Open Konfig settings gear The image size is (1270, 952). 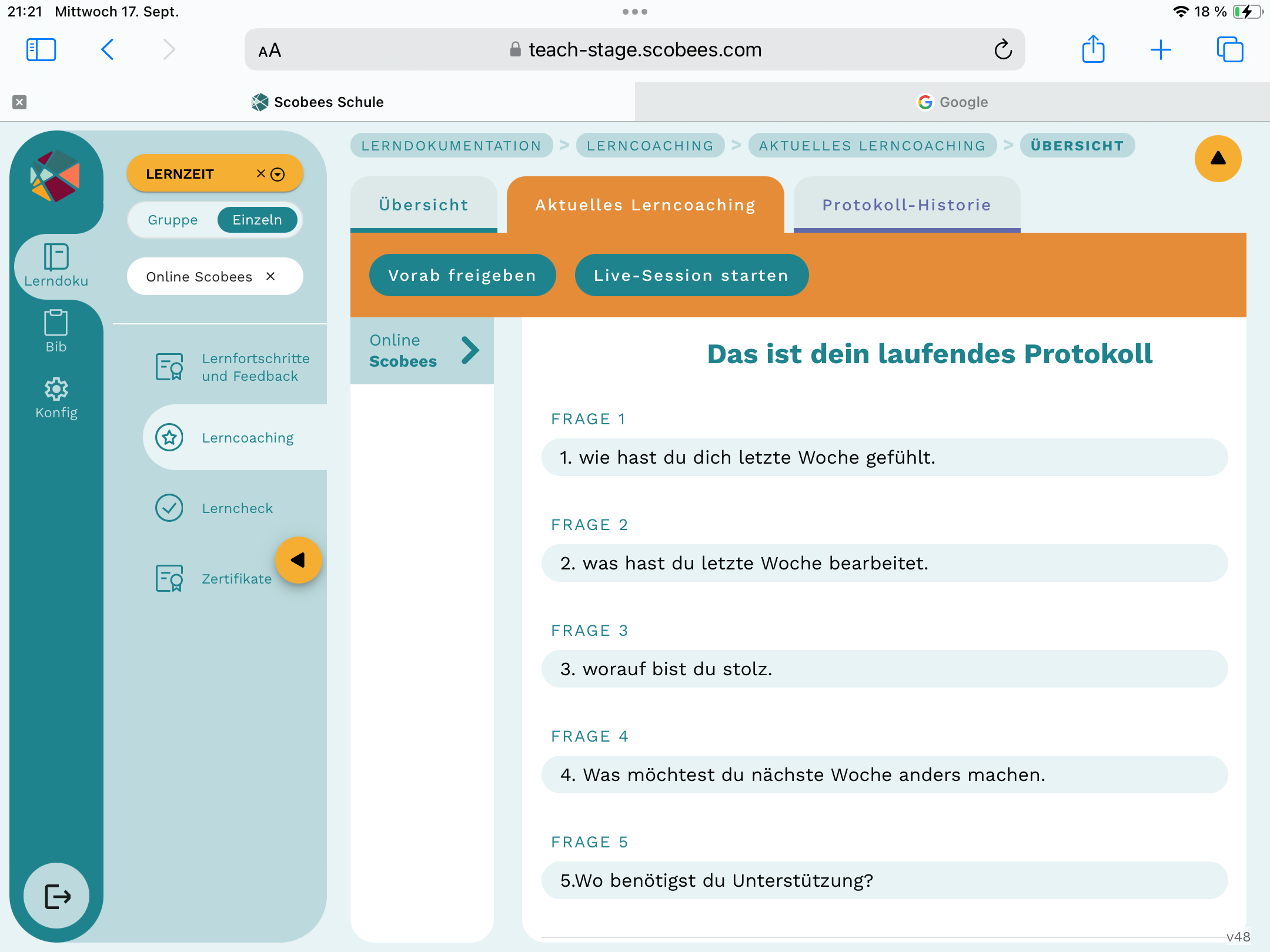tap(56, 398)
